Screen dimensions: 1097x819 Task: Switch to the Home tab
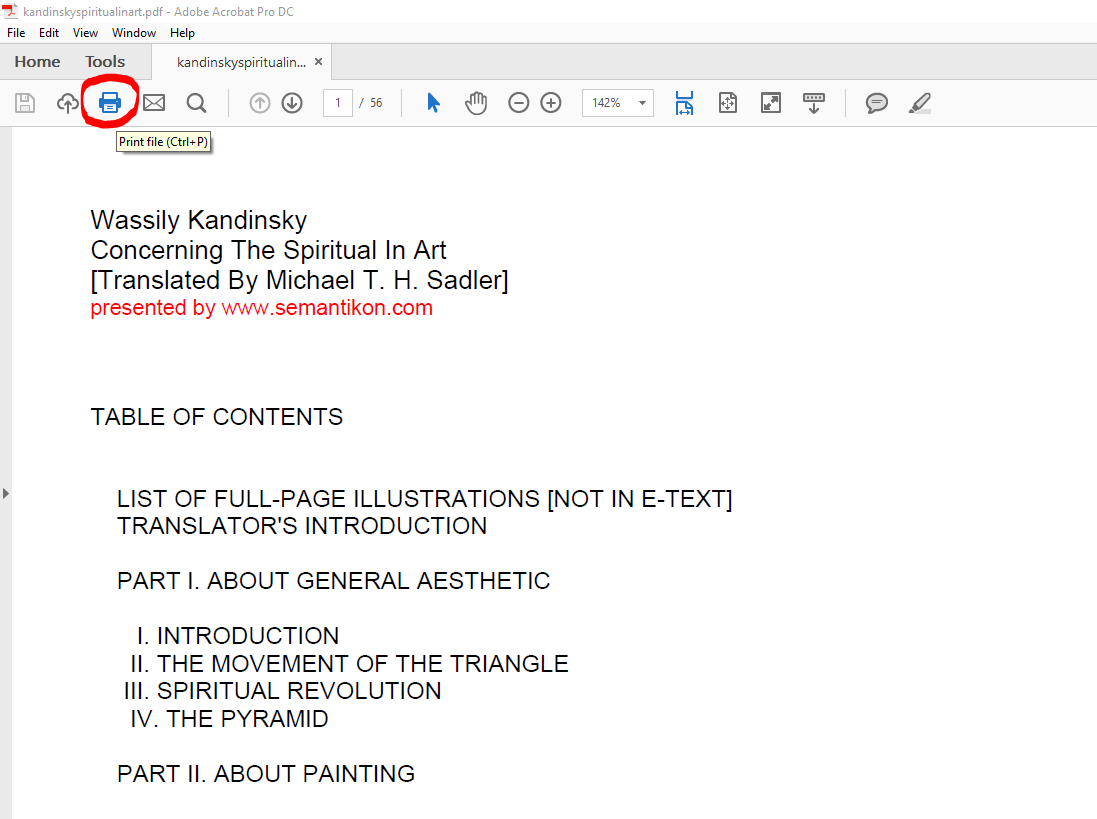pos(37,62)
